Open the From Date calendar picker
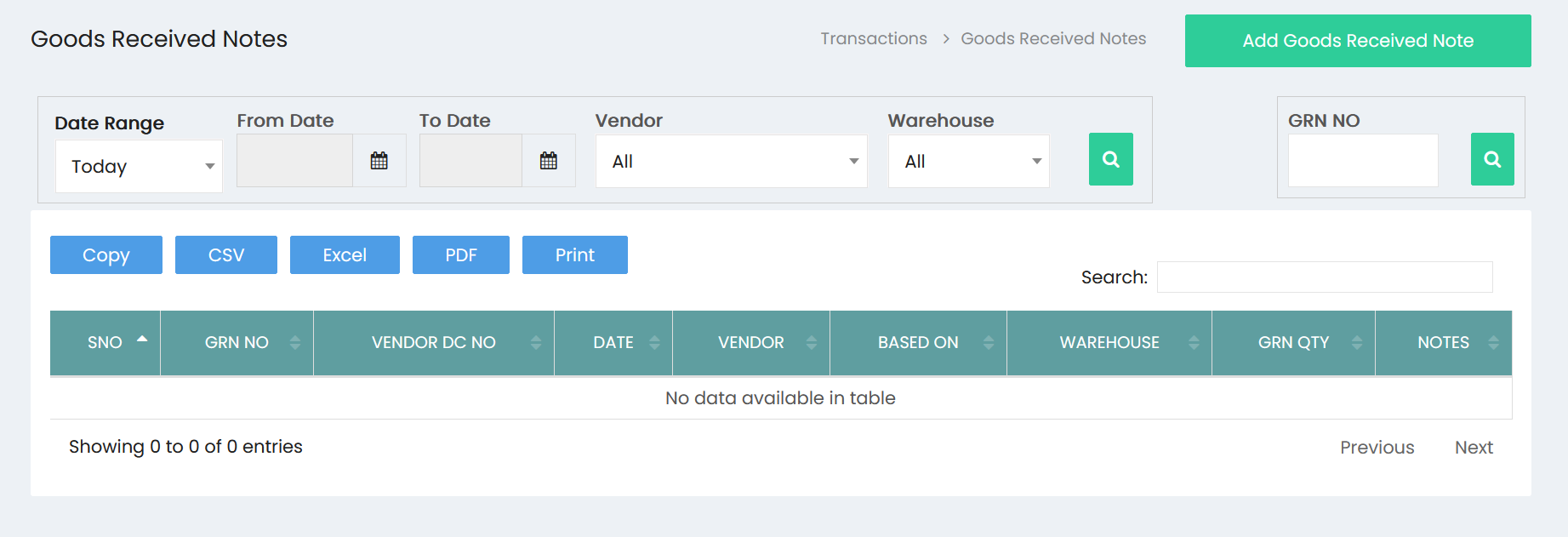Image resolution: width=1568 pixels, height=537 pixels. click(379, 160)
